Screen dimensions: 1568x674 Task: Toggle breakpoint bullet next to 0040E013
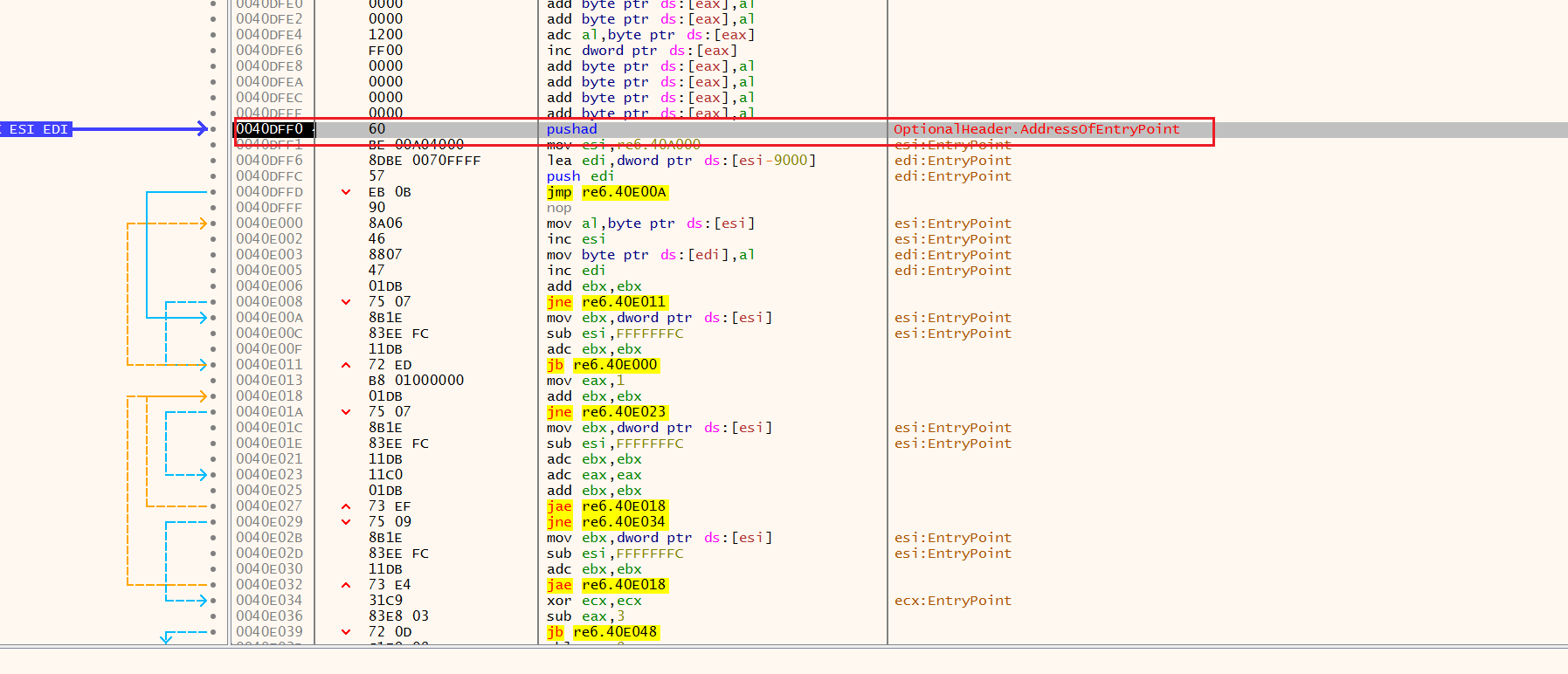(213, 381)
